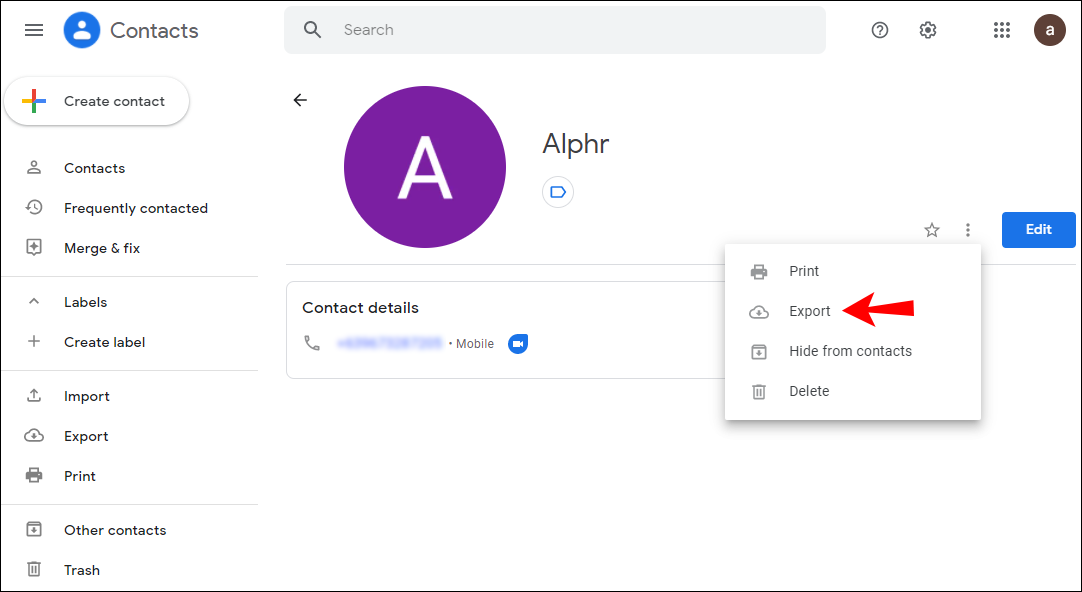Image resolution: width=1082 pixels, height=592 pixels.
Task: Click the Create contact button
Action: [x=97, y=101]
